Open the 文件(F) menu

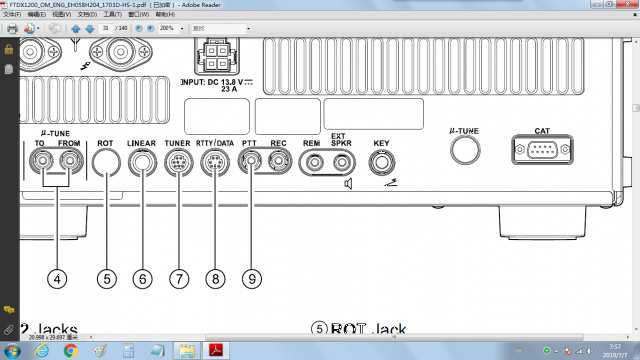[12, 14]
